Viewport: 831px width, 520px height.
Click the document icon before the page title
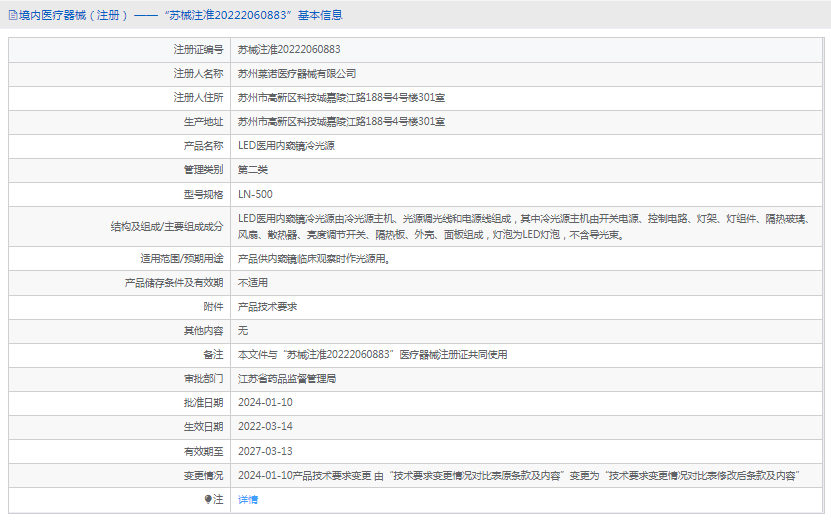click(x=13, y=15)
